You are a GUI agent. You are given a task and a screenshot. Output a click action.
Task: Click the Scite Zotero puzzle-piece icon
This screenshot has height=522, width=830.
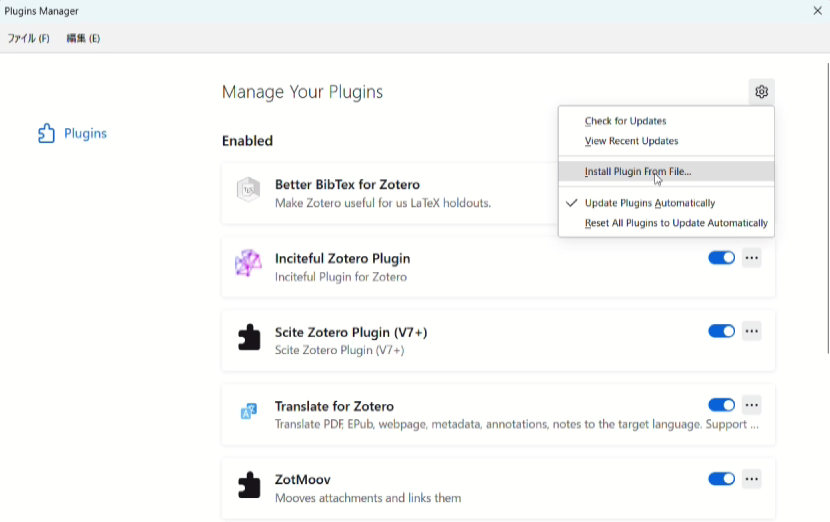click(x=249, y=337)
